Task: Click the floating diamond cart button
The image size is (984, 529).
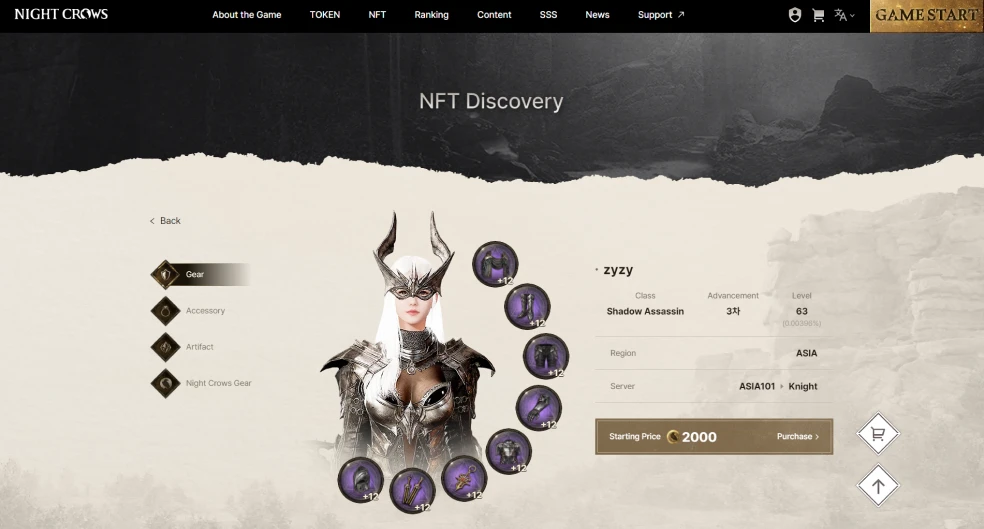Action: pos(878,434)
